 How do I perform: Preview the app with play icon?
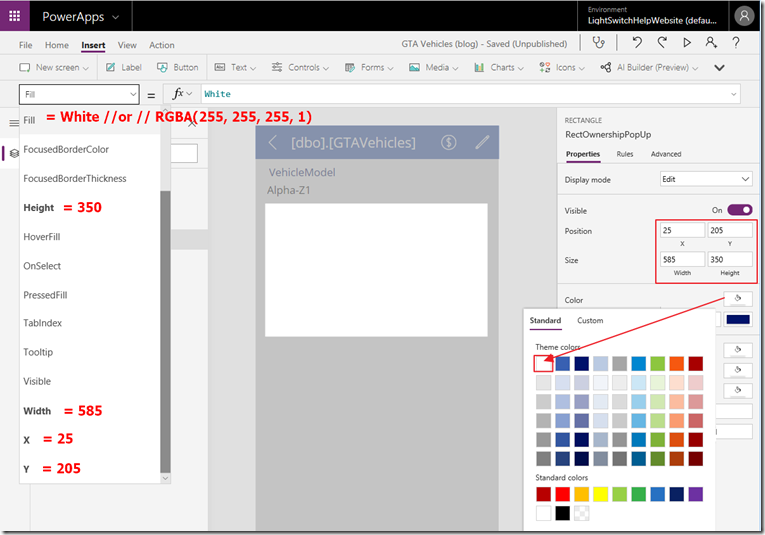click(687, 43)
